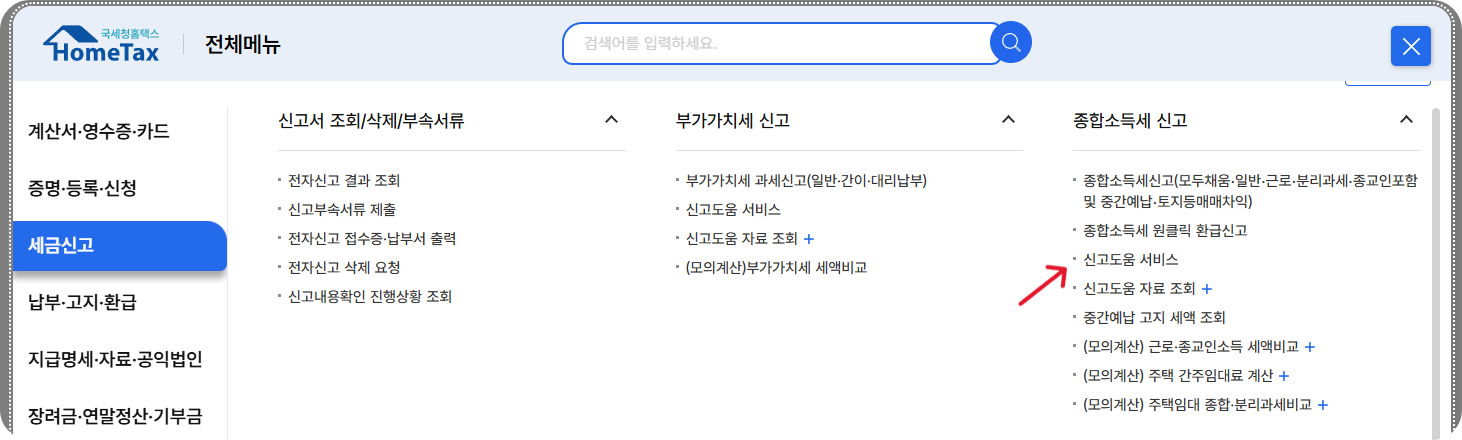The image size is (1462, 440).
Task: Open 종합소득세신고(모두채움·일반·근로...) link
Action: (x=1250, y=191)
